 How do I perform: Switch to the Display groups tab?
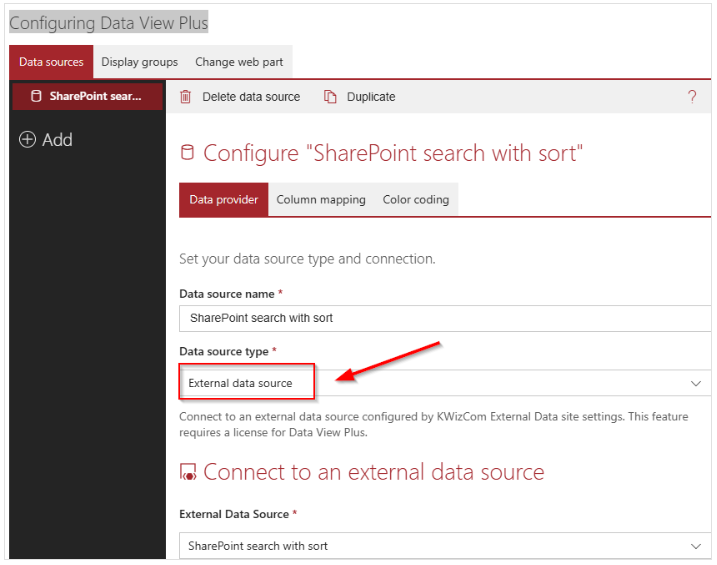(139, 62)
